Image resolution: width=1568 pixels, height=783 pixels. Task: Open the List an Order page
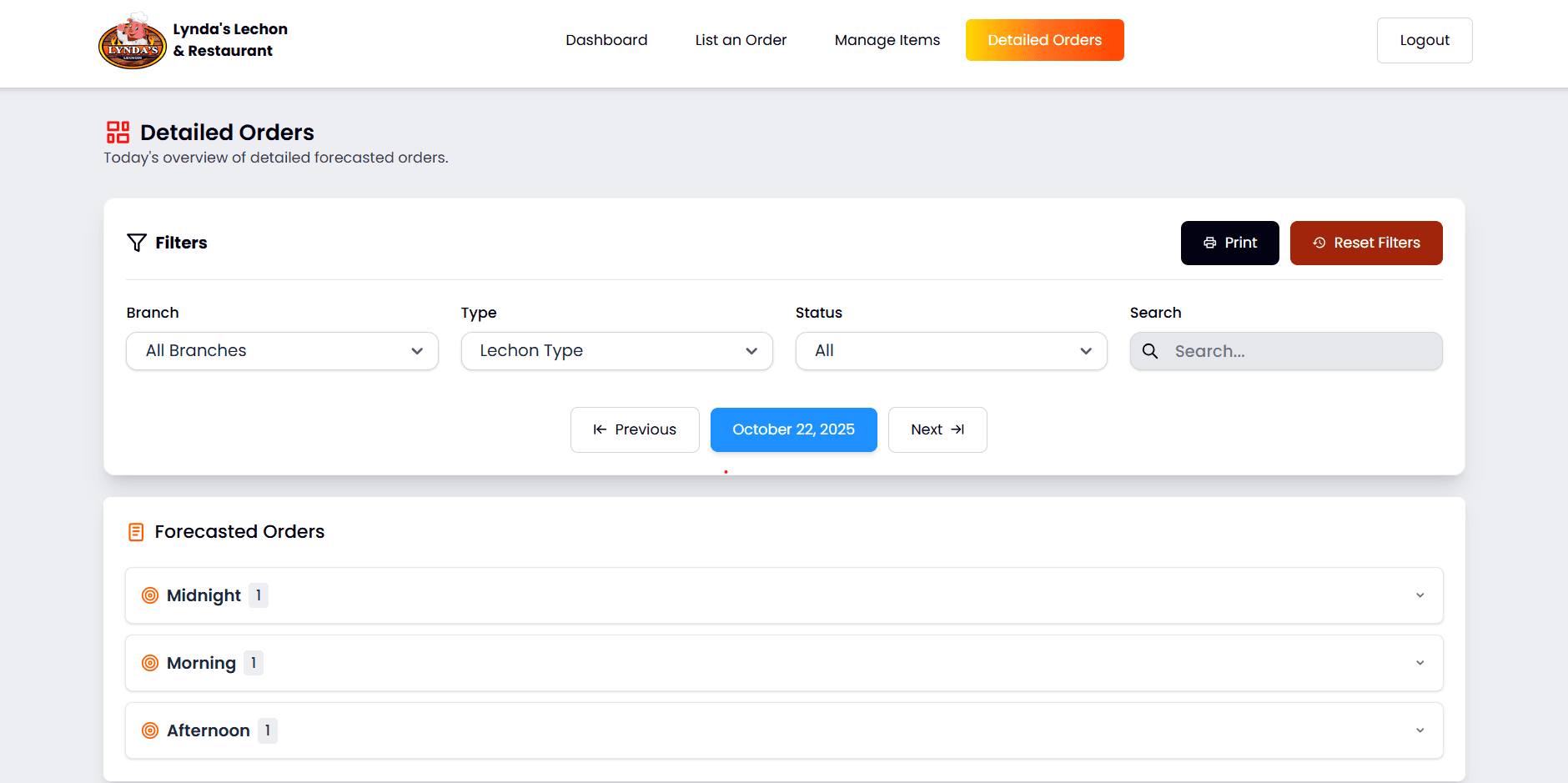tap(741, 40)
